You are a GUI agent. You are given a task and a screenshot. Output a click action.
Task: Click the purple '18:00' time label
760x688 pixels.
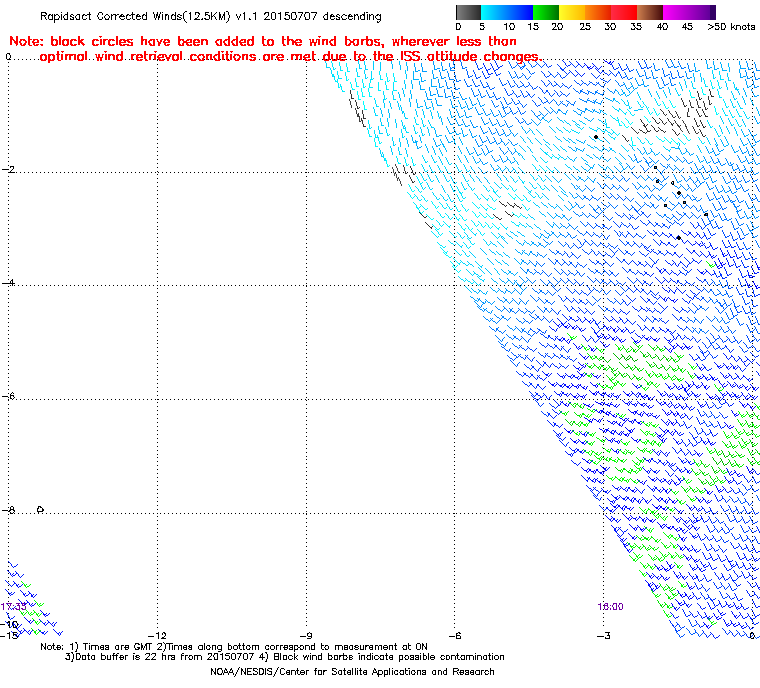(x=610, y=607)
